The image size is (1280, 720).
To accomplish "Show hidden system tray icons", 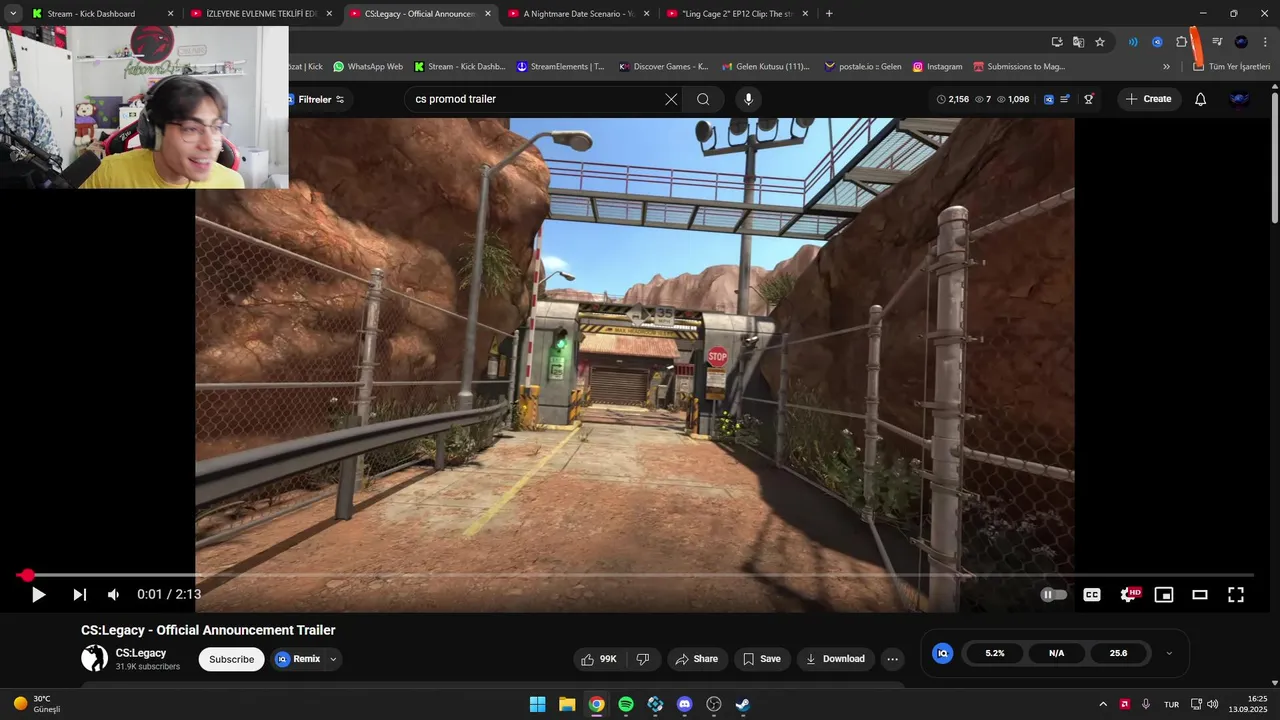I will [1103, 704].
